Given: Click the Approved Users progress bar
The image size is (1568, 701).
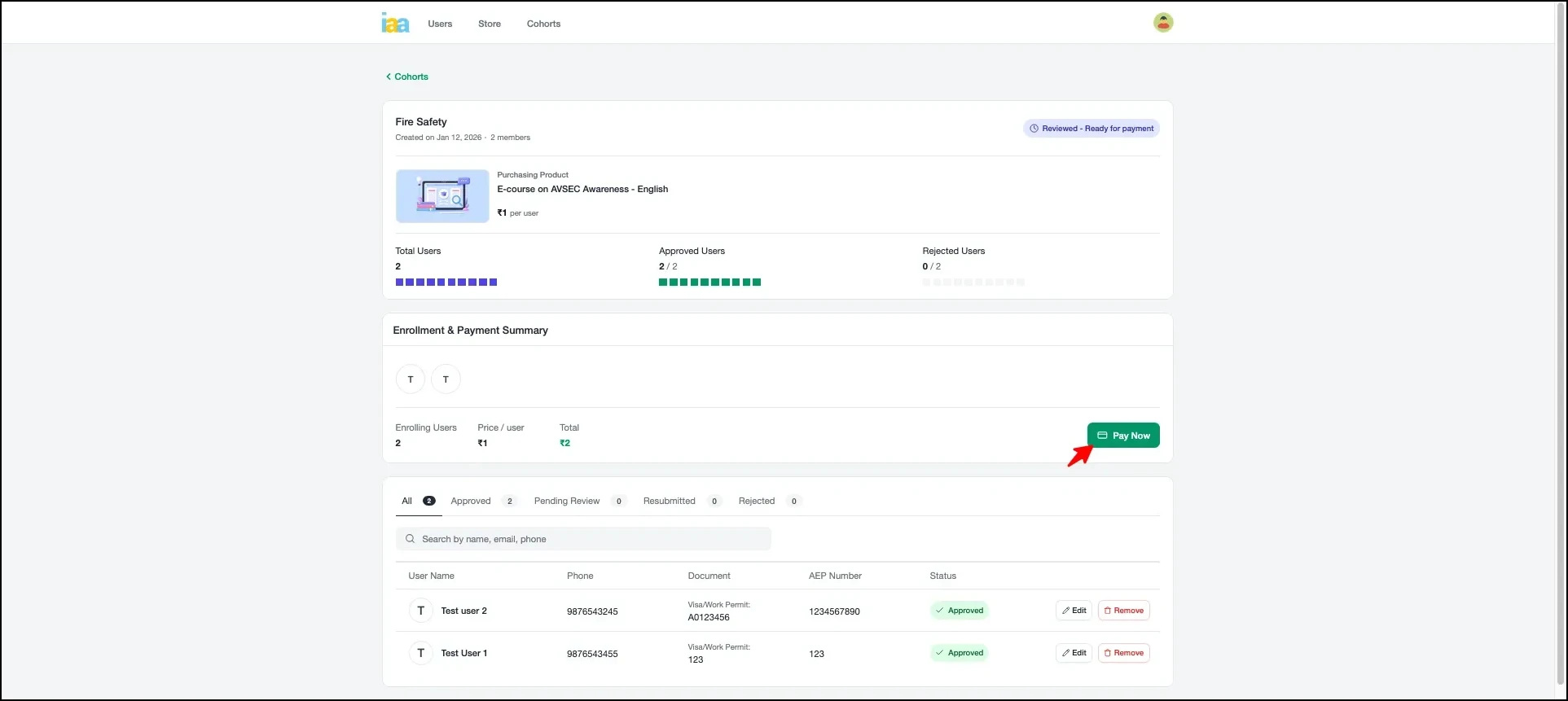Looking at the screenshot, I should tap(709, 283).
